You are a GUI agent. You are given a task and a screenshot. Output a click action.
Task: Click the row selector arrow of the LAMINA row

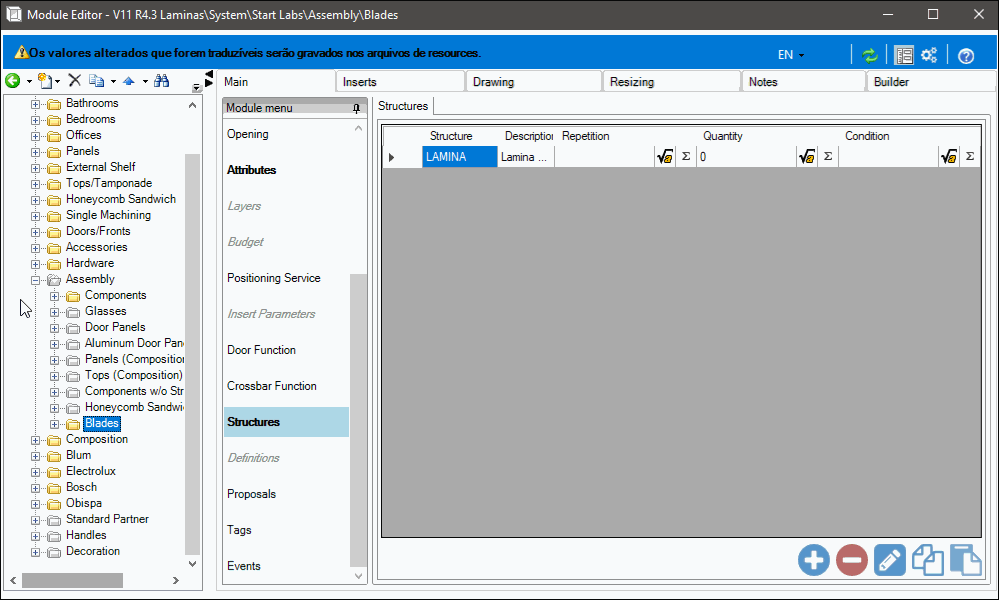point(391,157)
